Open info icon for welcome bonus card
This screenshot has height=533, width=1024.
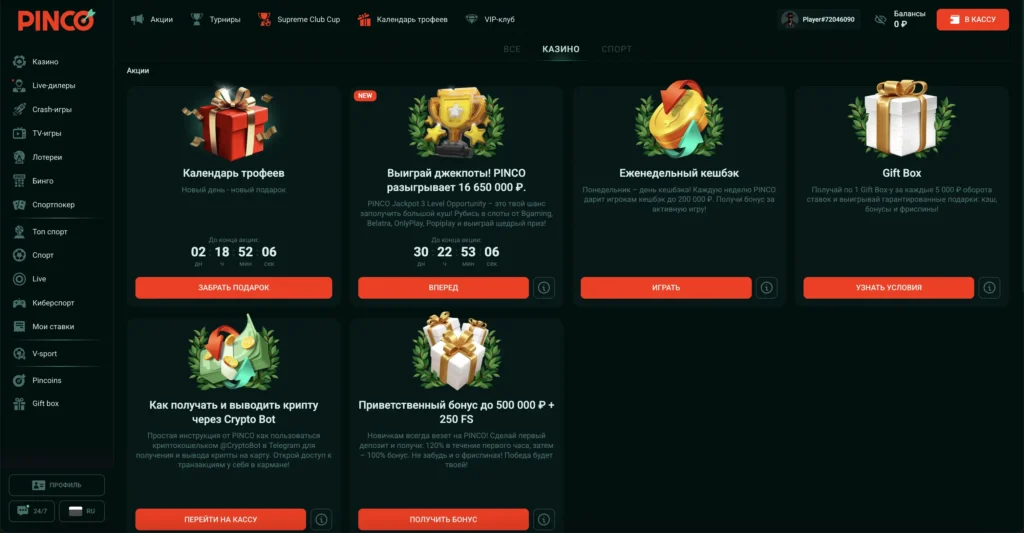point(544,519)
